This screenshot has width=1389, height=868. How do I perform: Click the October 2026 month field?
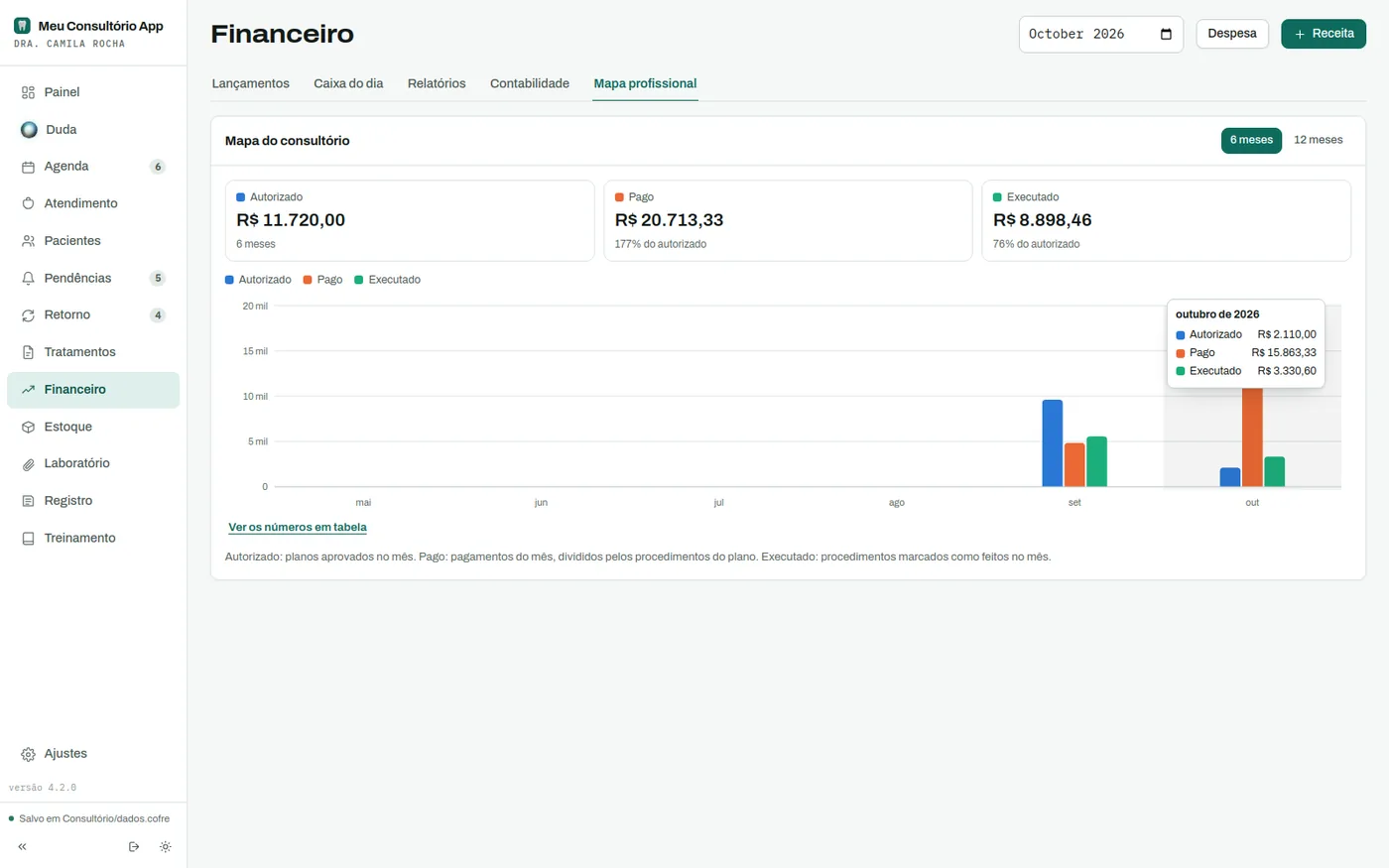pyautogui.click(x=1101, y=35)
